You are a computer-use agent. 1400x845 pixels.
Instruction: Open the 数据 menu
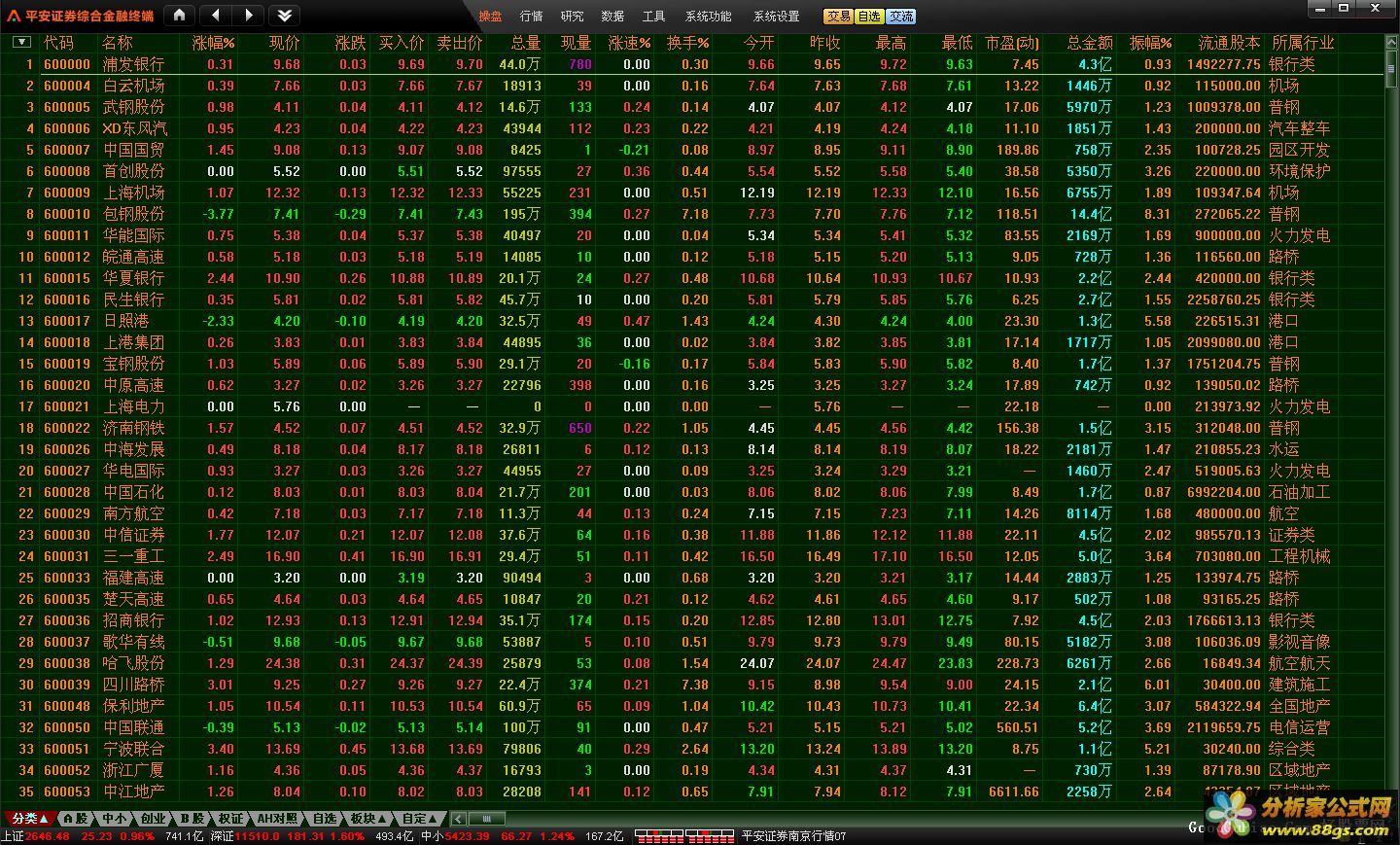click(x=612, y=17)
